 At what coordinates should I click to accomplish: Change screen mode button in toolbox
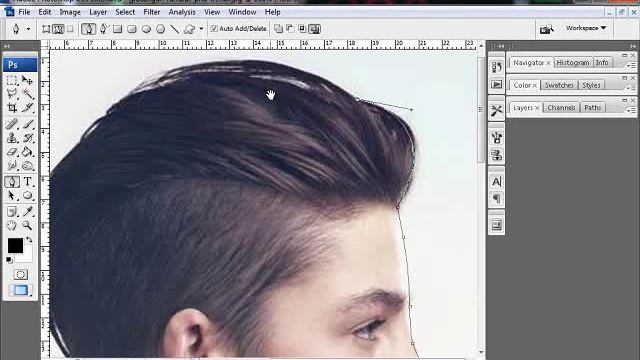20,290
